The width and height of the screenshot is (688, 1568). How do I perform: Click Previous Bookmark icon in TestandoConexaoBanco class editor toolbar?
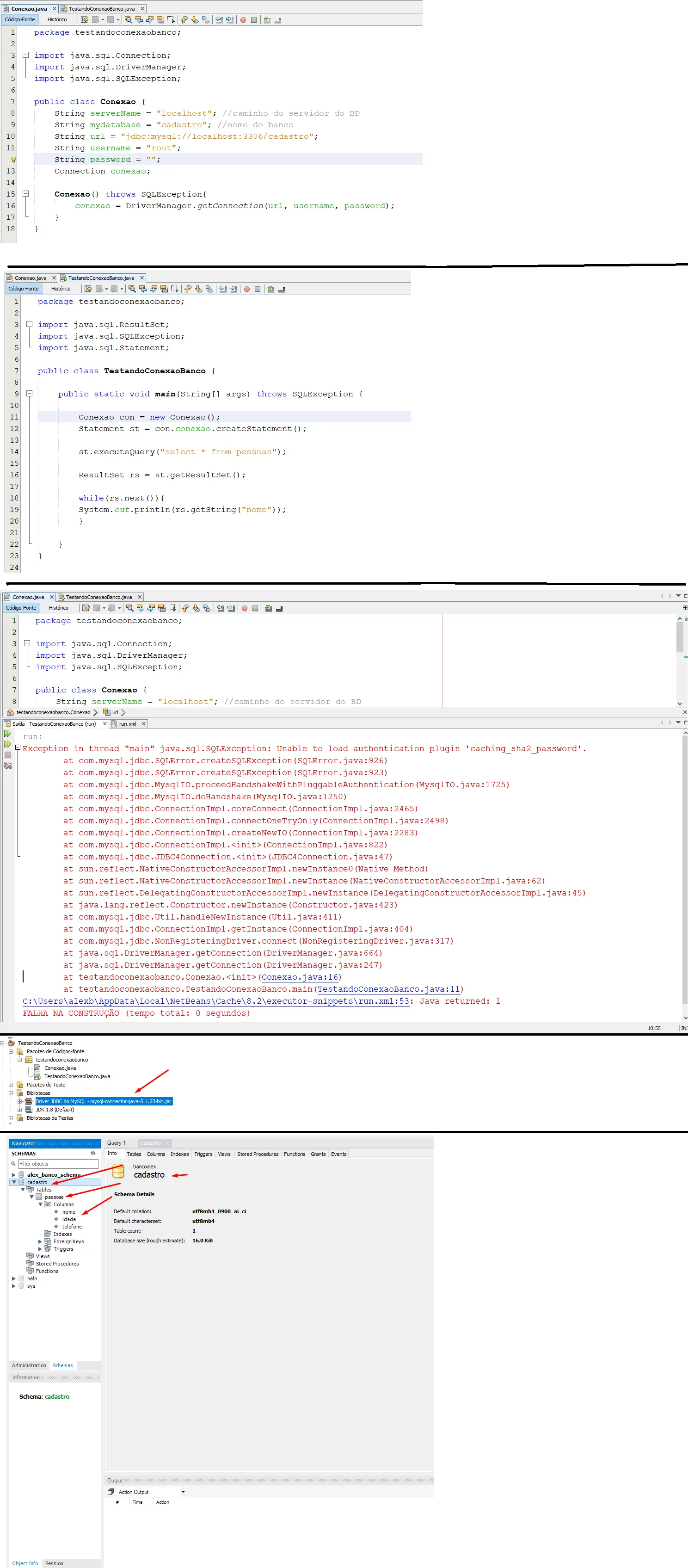(188, 289)
